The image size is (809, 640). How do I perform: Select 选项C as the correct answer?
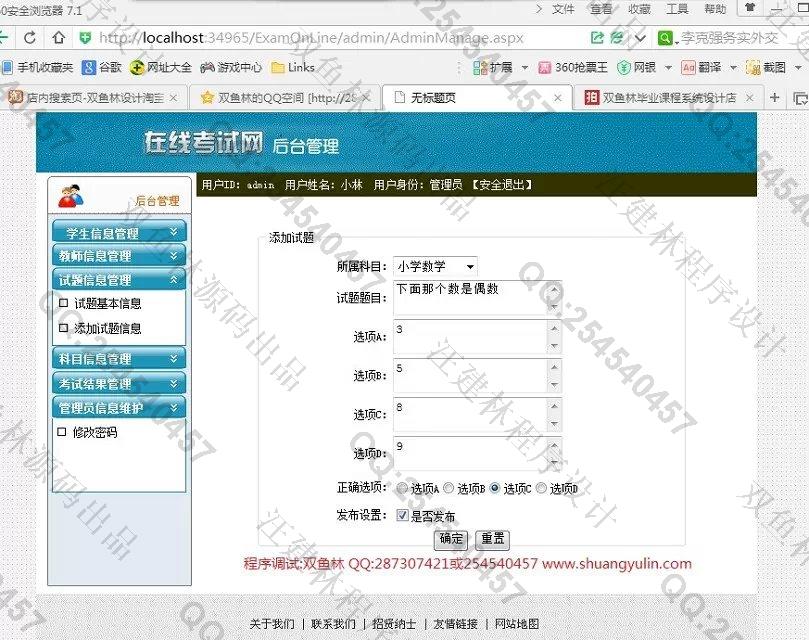pyautogui.click(x=495, y=488)
